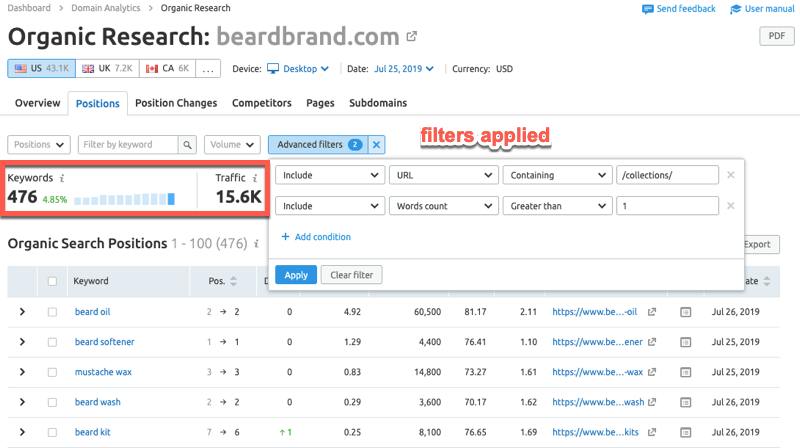Open external URL icon for mustache wax row
Screen dimensions: 800x448
pos(652,372)
